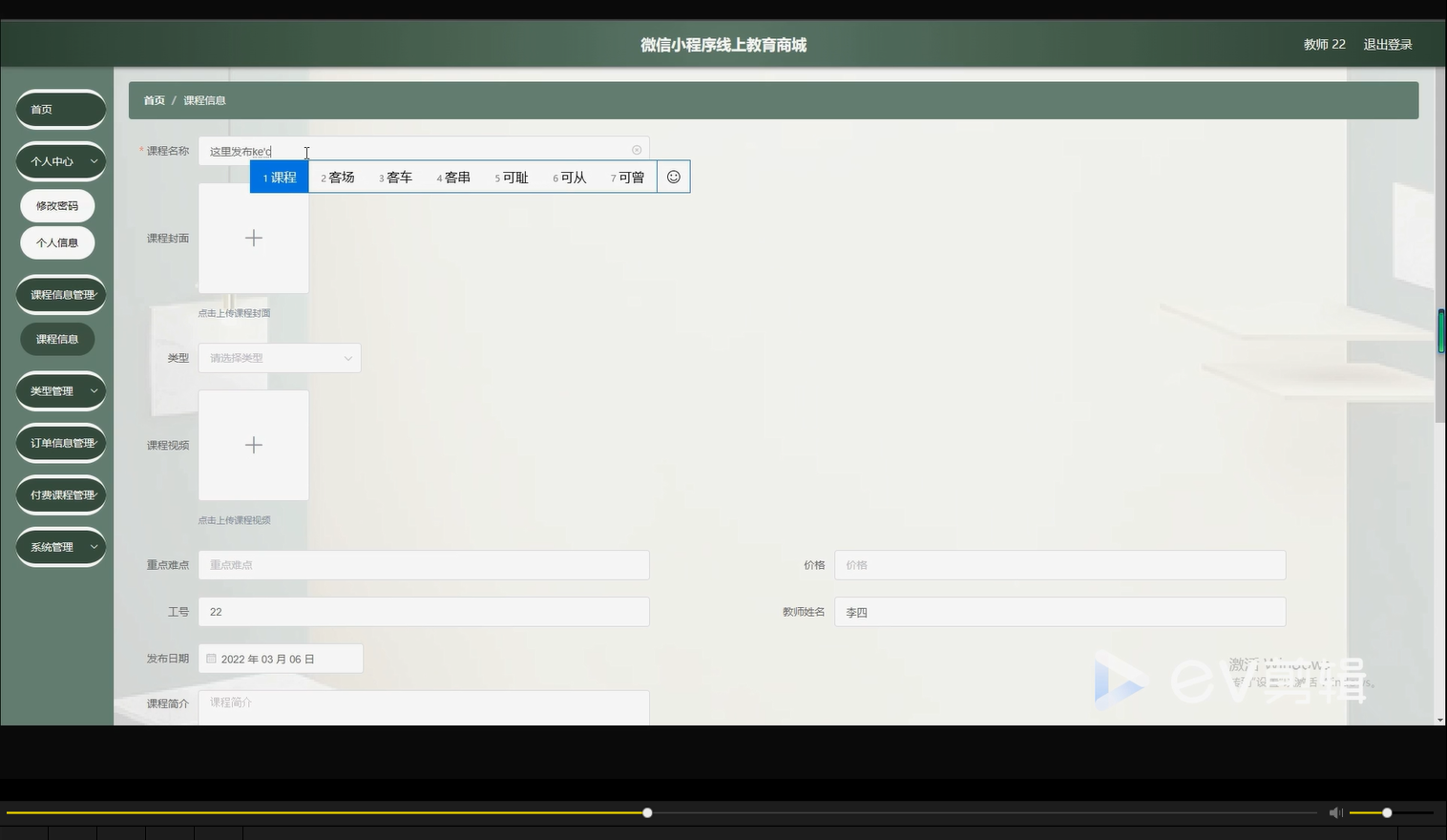Open the calendar icon in 发布日期 field

(x=212, y=659)
